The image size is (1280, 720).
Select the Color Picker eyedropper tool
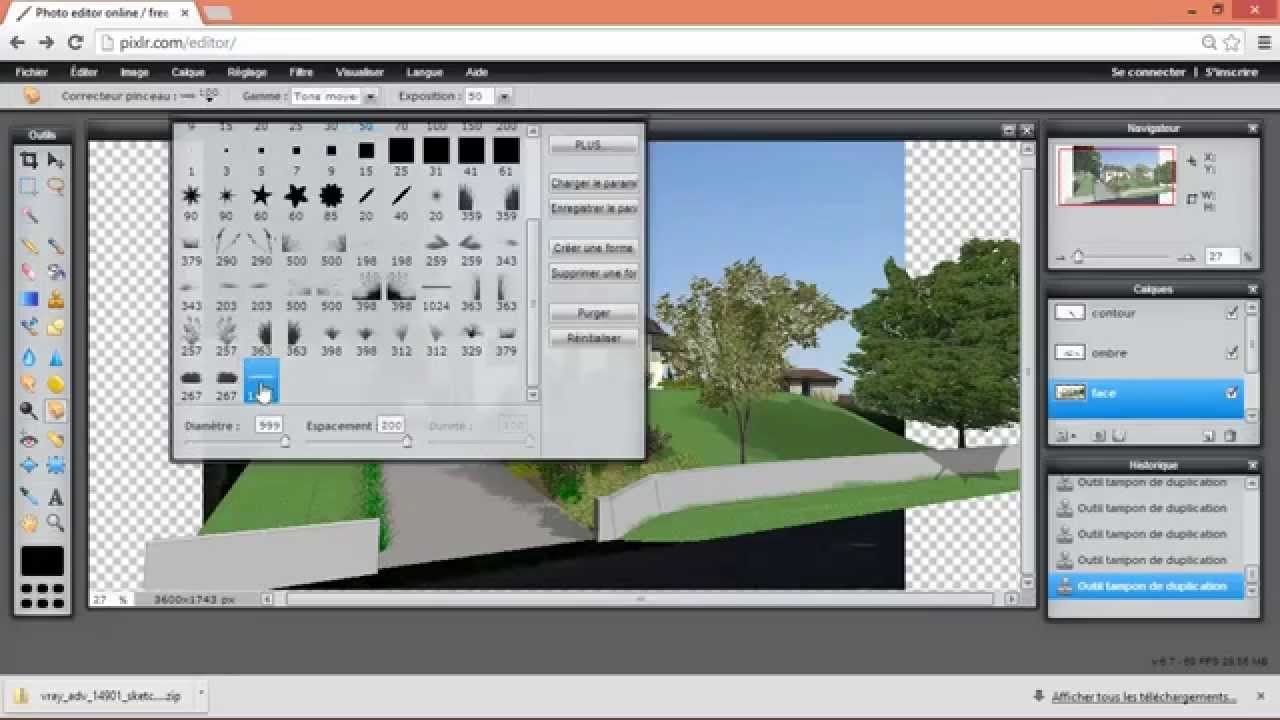point(29,496)
